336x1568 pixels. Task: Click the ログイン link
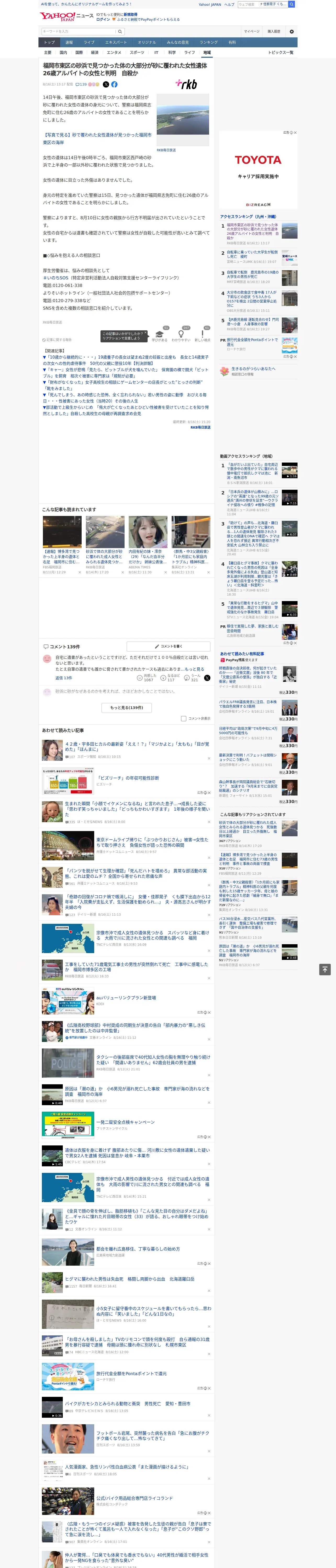tap(103, 20)
